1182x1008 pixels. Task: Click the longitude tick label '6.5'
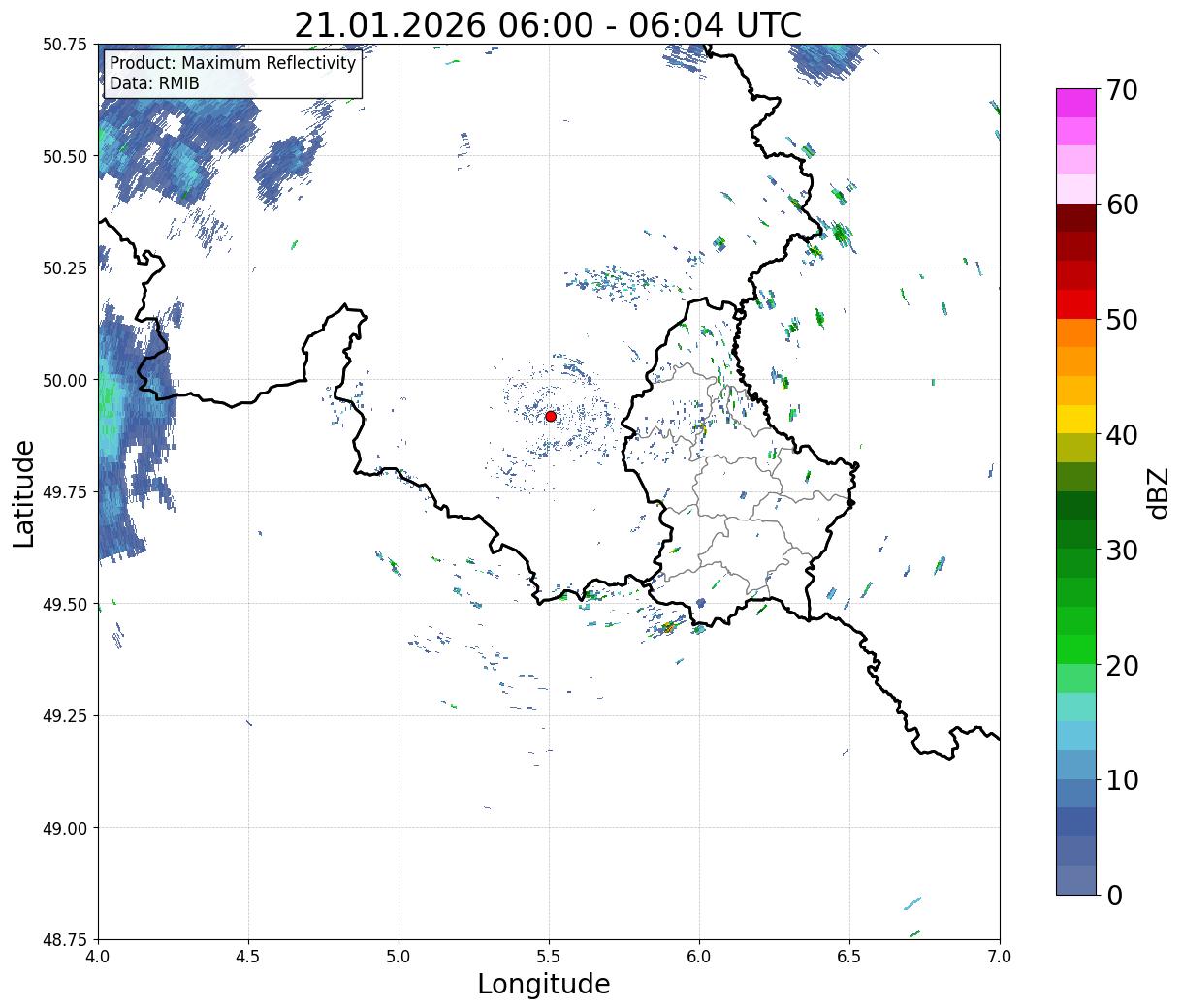[849, 956]
